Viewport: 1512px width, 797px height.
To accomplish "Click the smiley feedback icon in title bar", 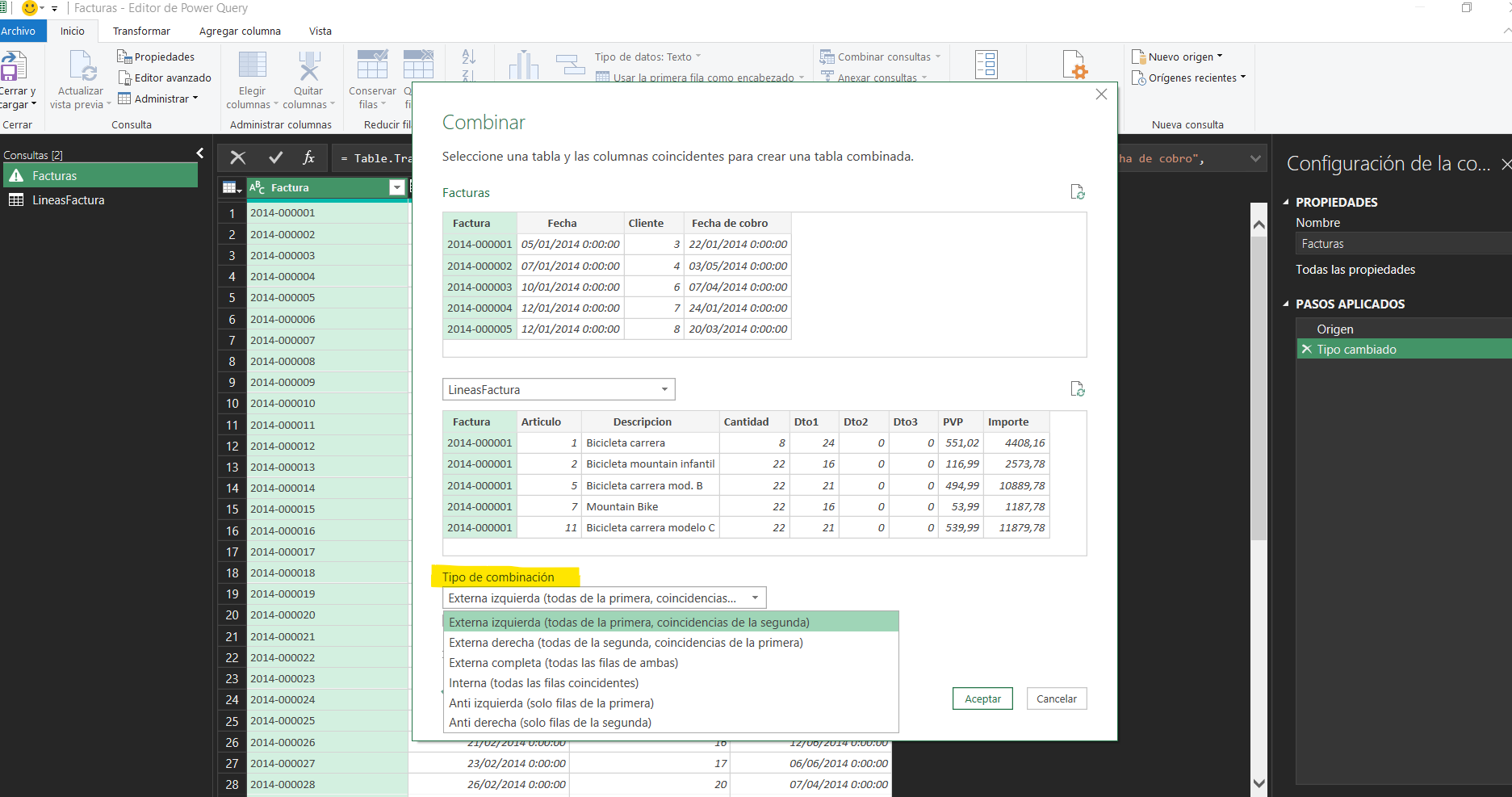I will 30,8.
